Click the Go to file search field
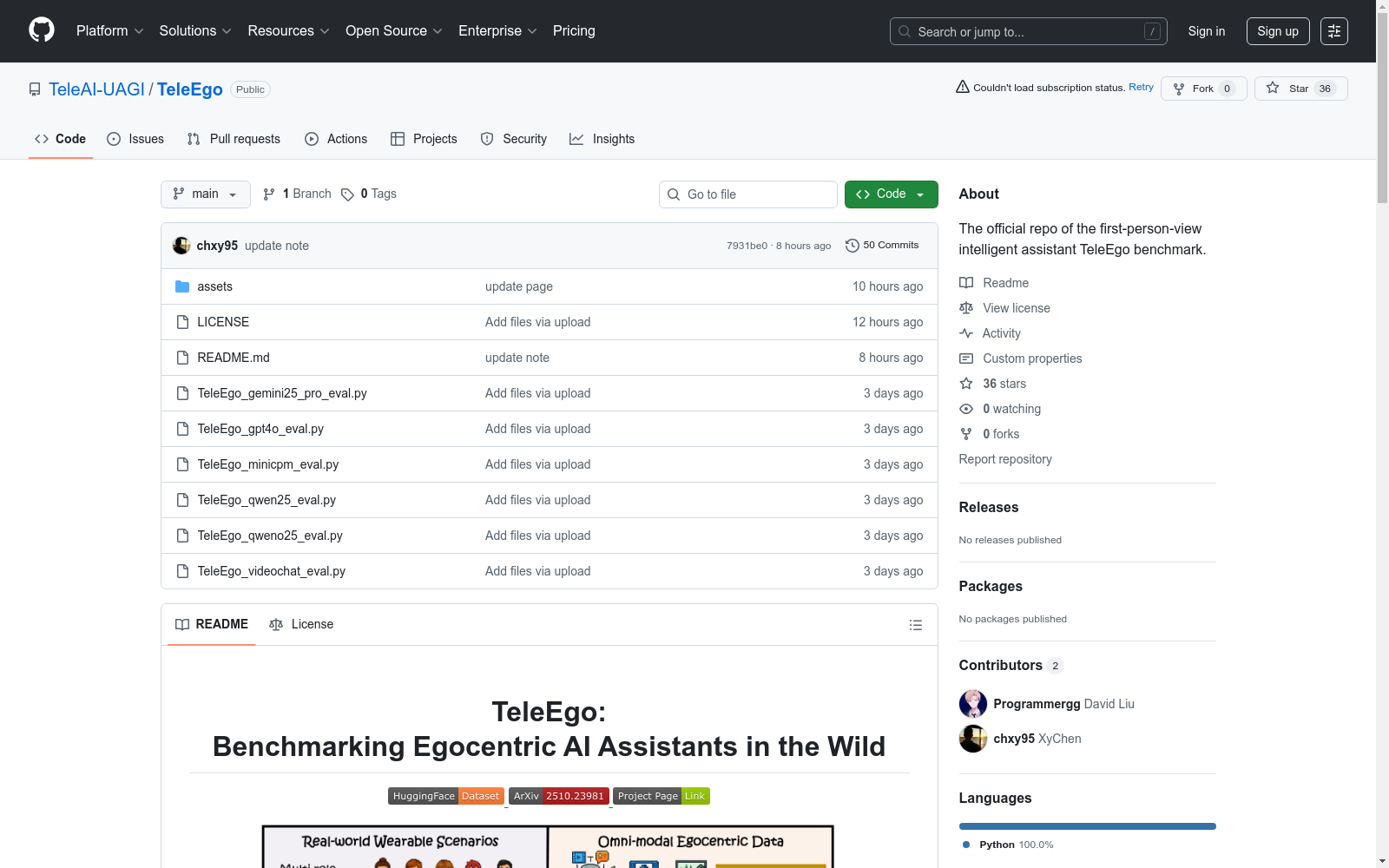 pyautogui.click(x=748, y=194)
